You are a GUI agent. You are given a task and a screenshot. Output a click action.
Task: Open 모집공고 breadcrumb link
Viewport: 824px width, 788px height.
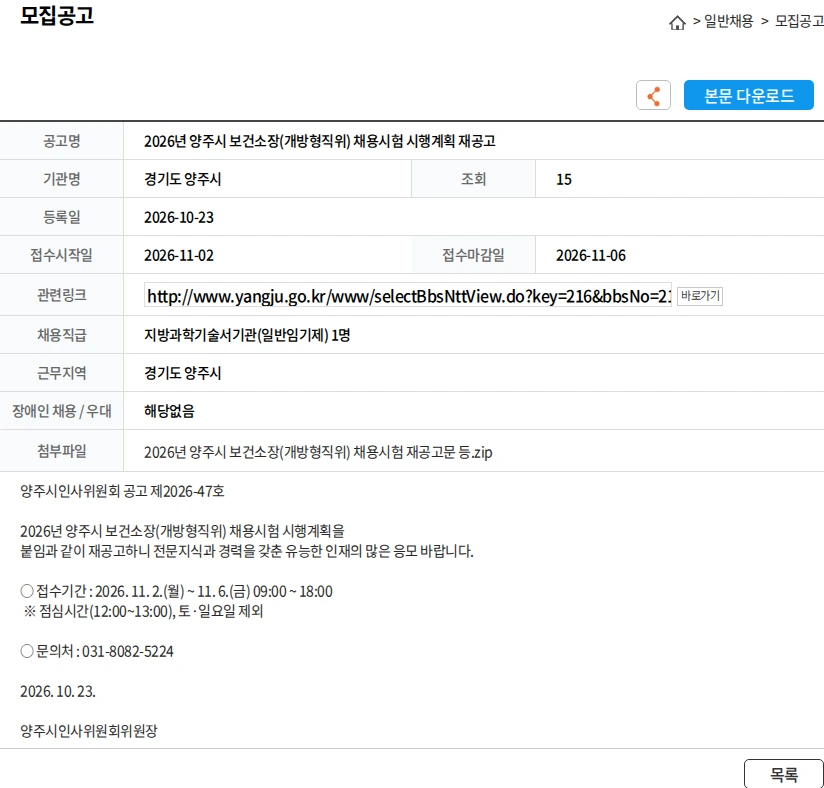pyautogui.click(x=799, y=21)
